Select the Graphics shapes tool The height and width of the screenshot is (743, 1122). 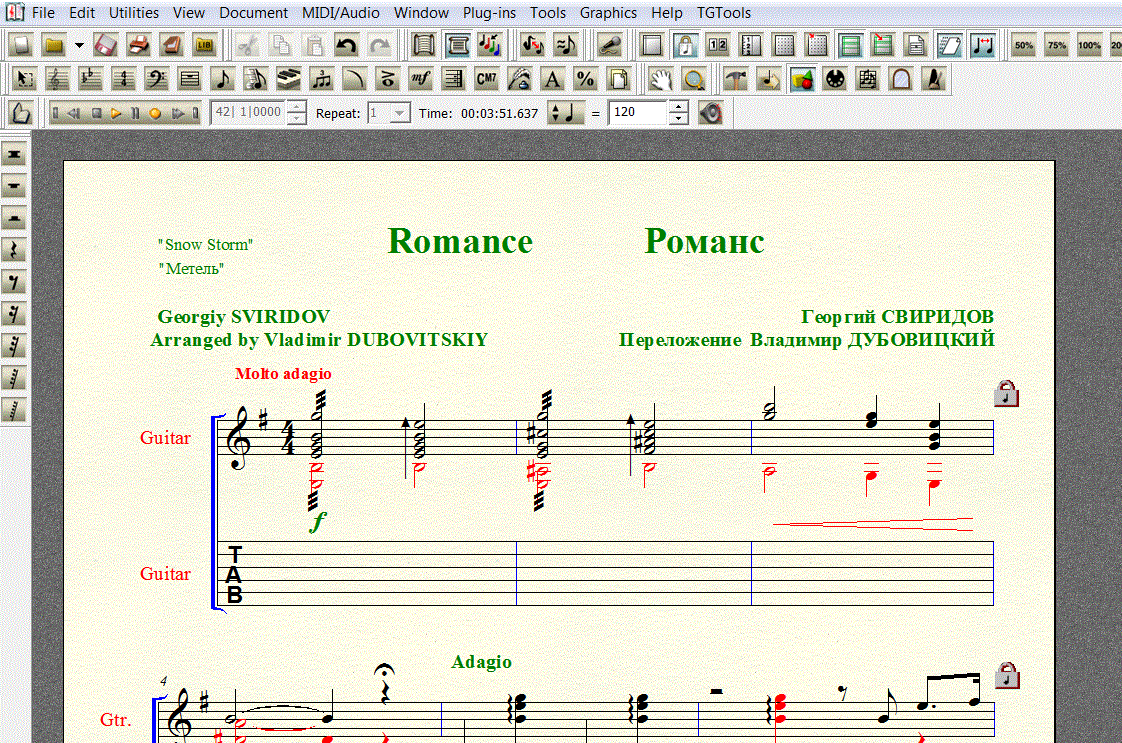tap(802, 79)
